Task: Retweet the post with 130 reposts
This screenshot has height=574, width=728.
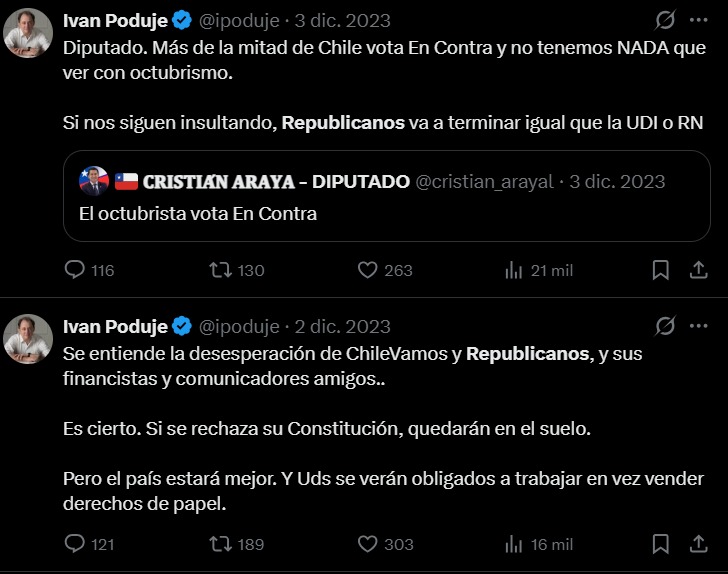Action: point(221,270)
